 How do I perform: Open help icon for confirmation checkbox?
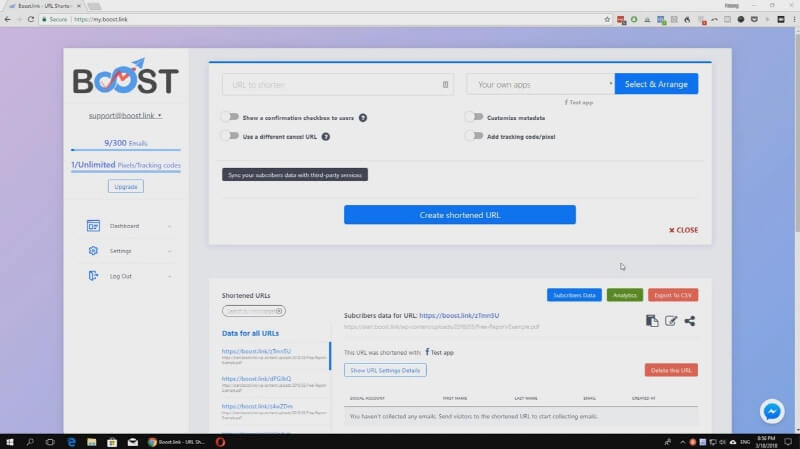tap(363, 118)
